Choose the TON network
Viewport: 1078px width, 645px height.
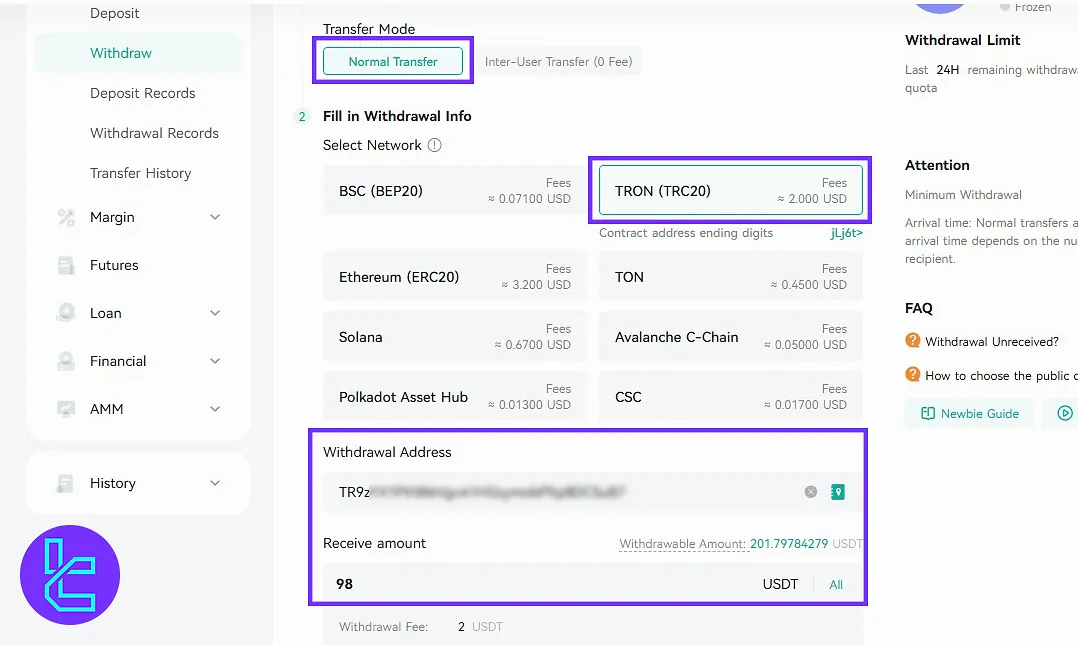coord(730,276)
